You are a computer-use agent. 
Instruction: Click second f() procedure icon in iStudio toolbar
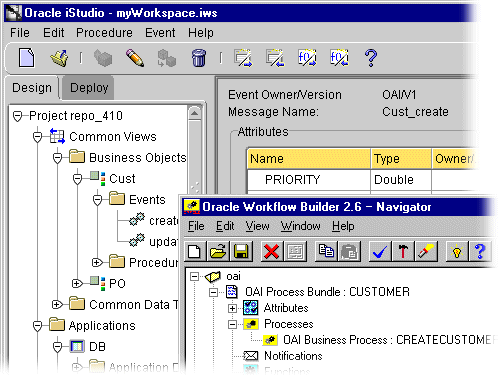pyautogui.click(x=339, y=58)
